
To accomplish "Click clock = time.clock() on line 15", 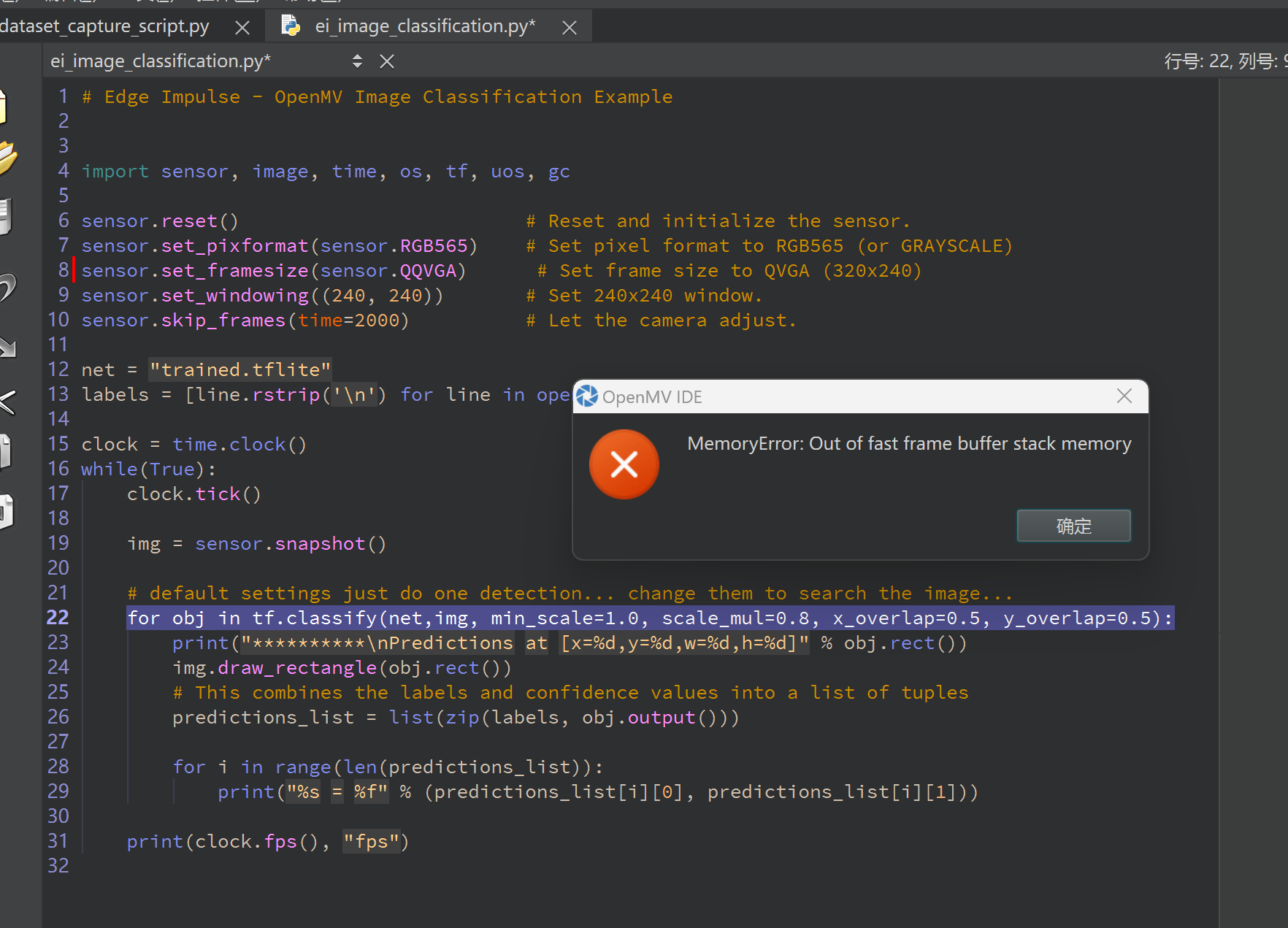I will tap(194, 445).
